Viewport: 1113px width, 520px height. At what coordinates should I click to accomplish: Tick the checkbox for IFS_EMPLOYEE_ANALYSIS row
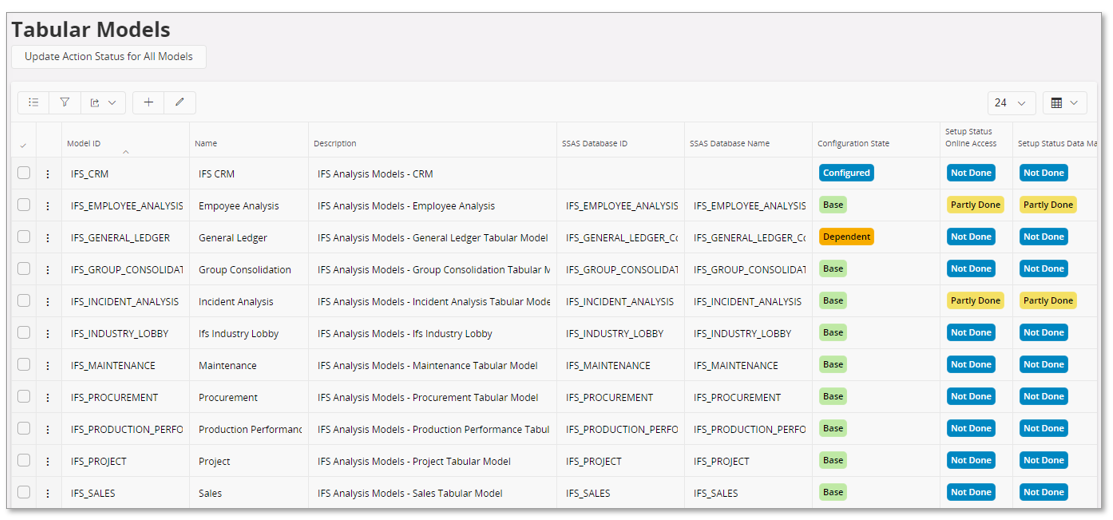(24, 205)
